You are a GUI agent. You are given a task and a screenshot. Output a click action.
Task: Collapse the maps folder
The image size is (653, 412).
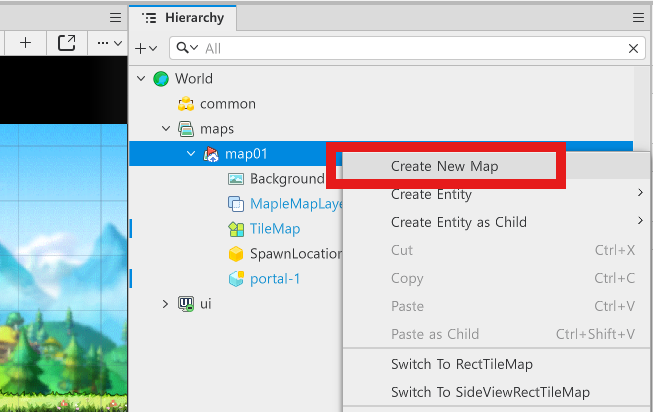pos(166,128)
